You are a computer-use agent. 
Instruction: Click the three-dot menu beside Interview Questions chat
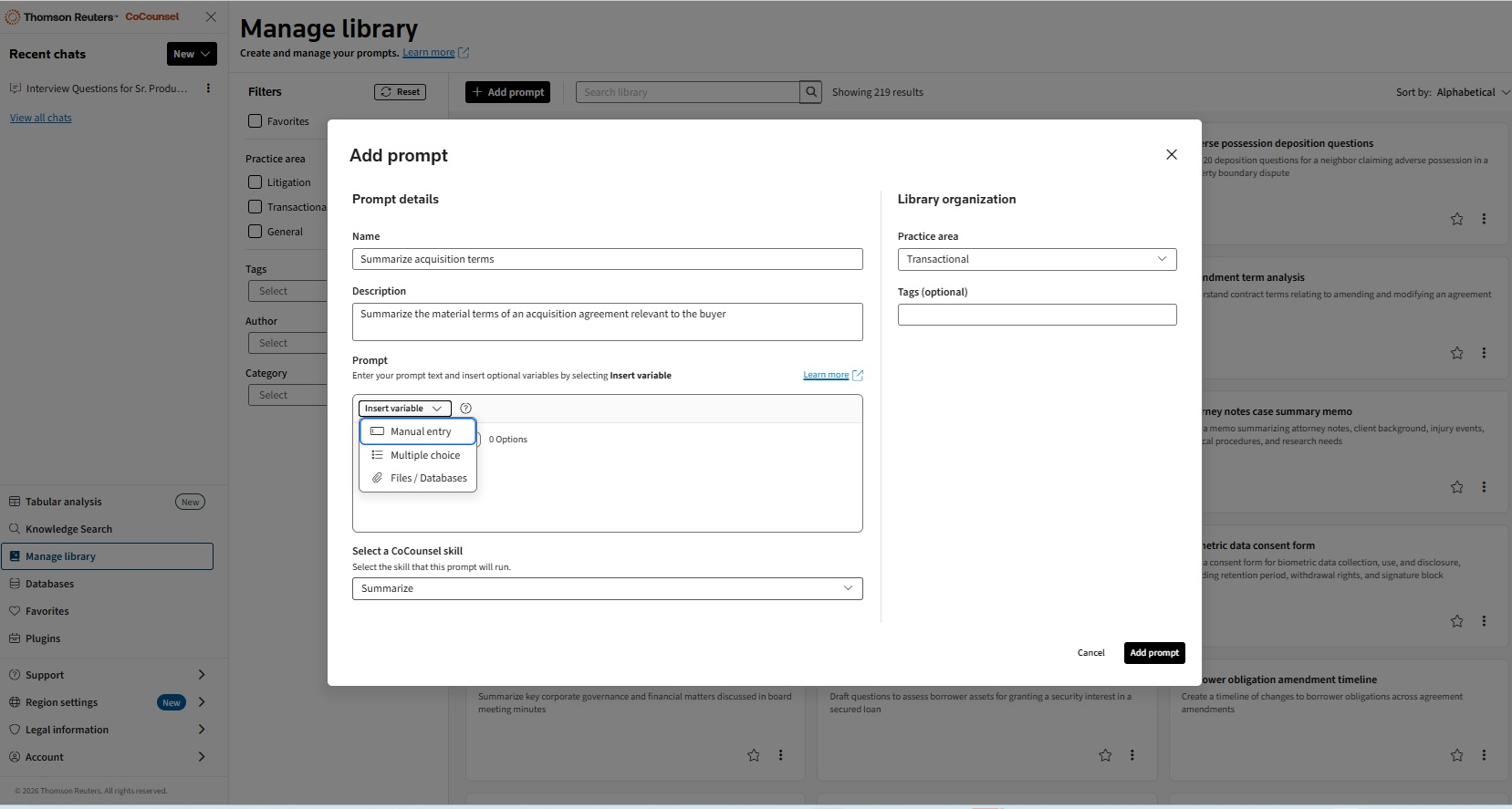(x=208, y=88)
